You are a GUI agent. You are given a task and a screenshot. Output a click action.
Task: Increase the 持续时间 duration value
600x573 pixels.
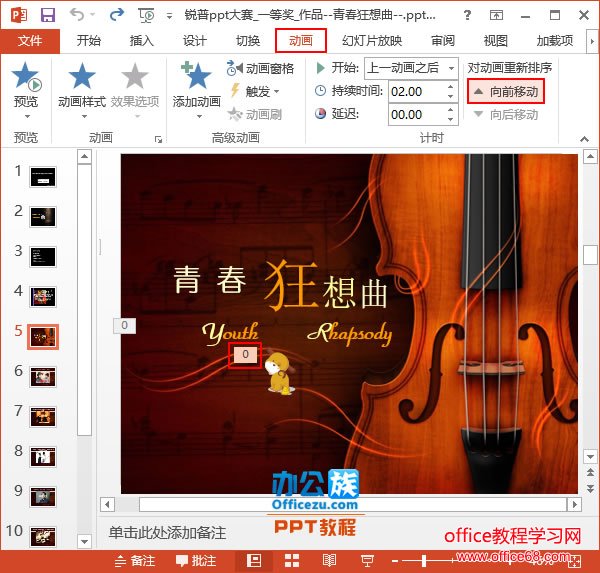pos(450,87)
